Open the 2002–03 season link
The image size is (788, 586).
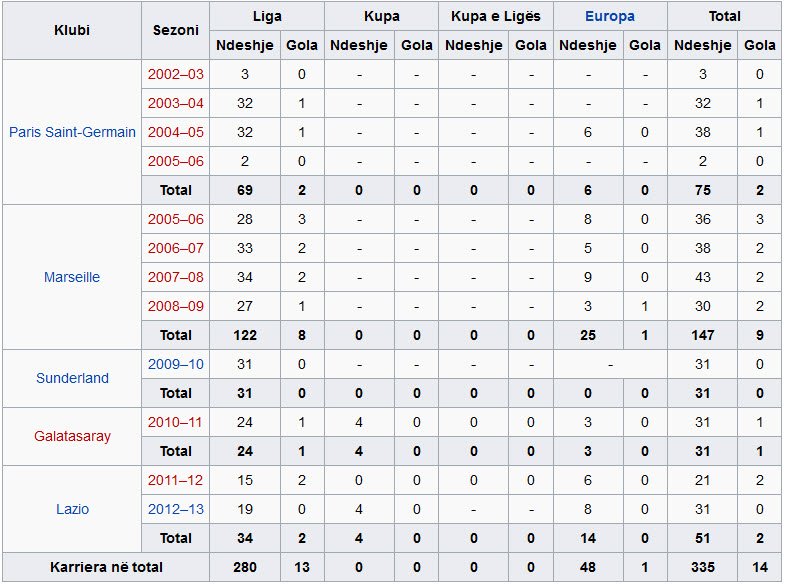(x=175, y=74)
